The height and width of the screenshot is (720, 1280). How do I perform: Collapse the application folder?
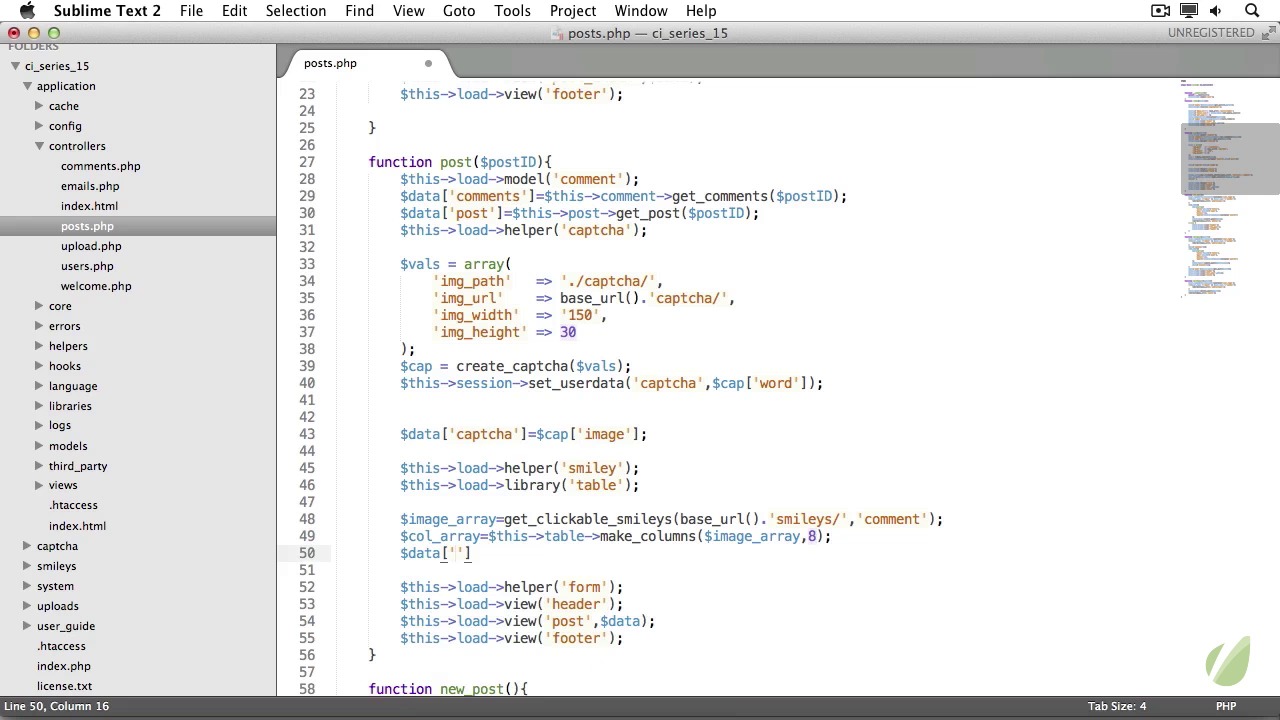coord(27,86)
